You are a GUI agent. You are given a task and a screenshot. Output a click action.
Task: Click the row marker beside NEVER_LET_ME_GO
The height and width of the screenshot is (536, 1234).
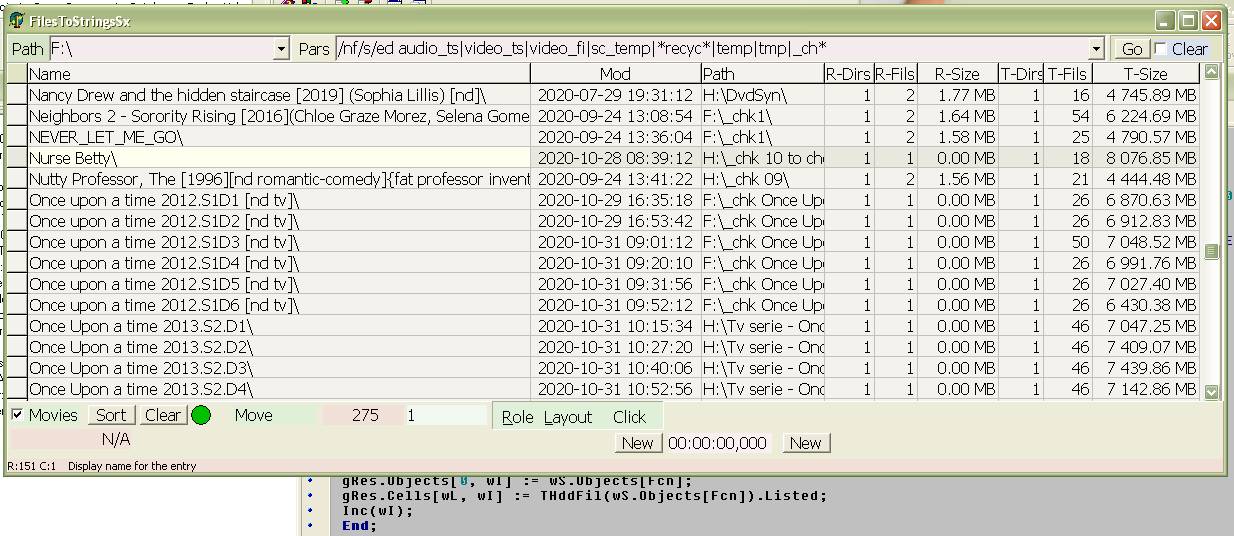pyautogui.click(x=16, y=137)
